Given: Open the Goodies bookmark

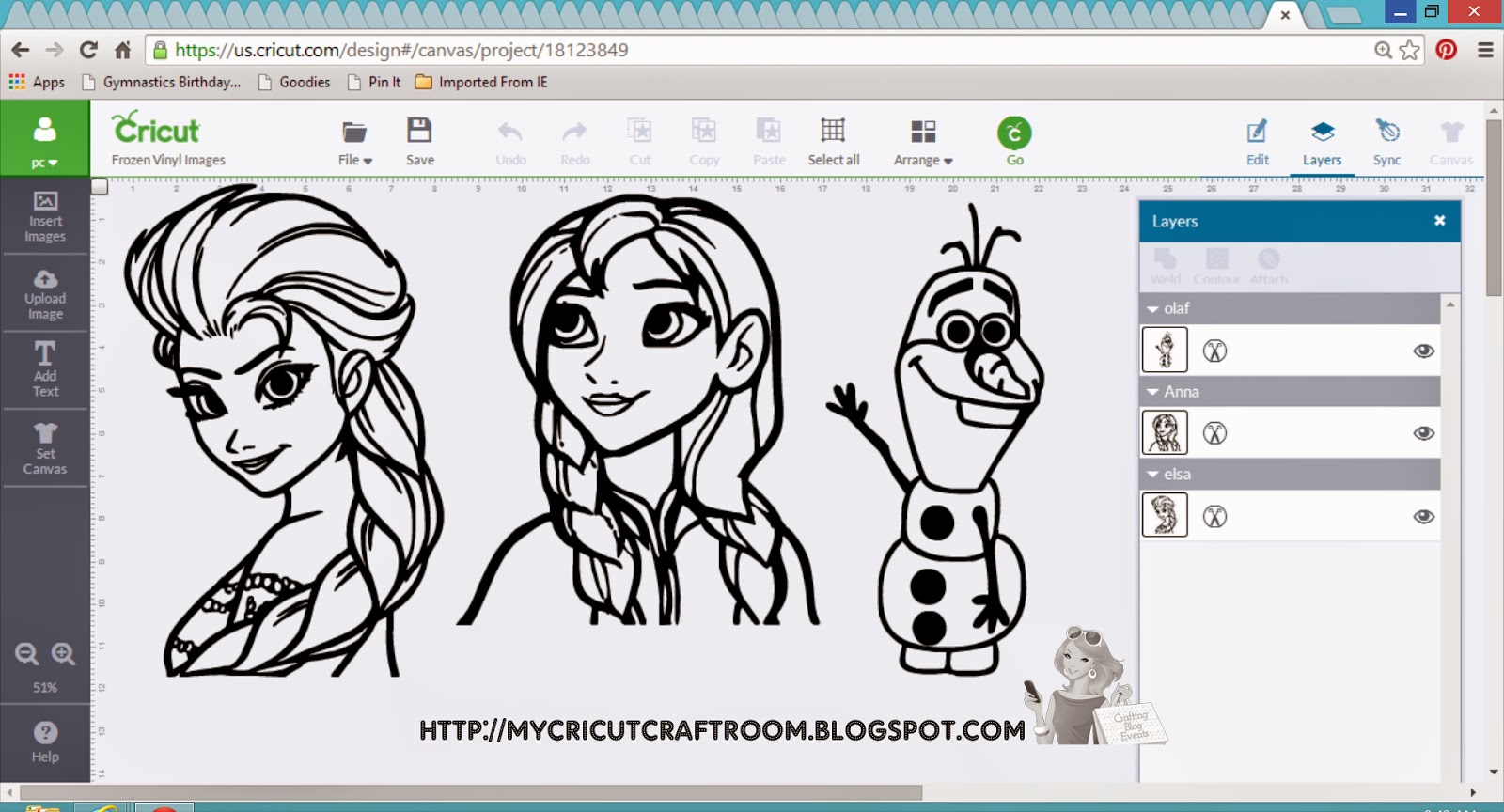Looking at the screenshot, I should click(x=294, y=82).
